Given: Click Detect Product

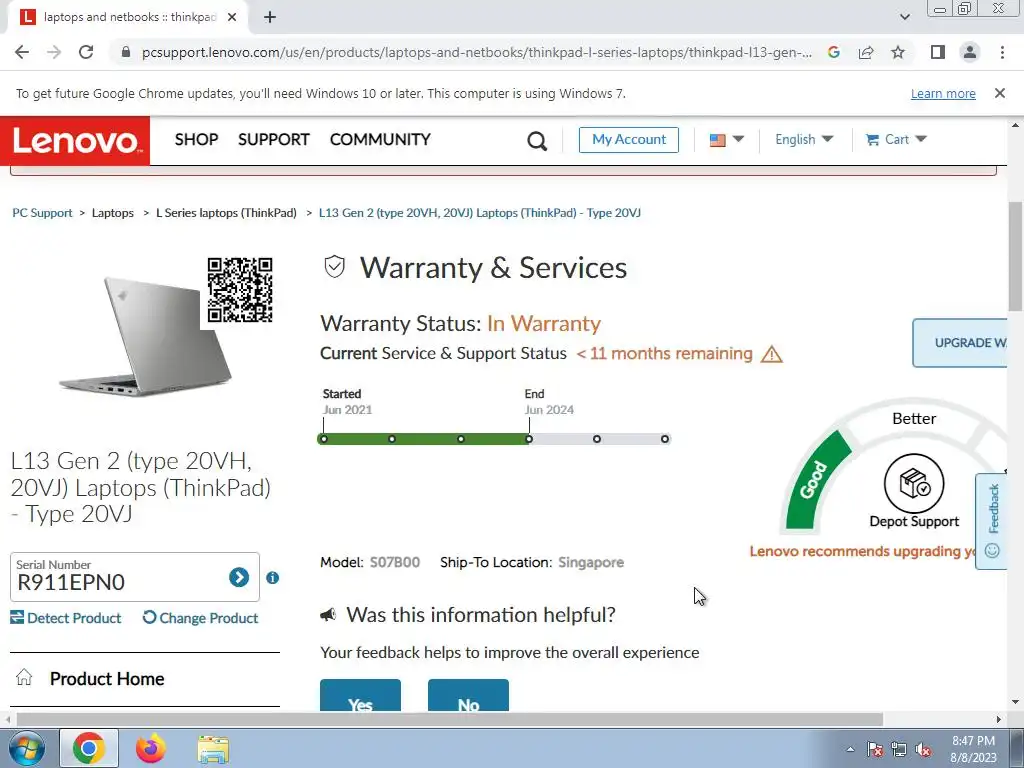Looking at the screenshot, I should tap(66, 618).
